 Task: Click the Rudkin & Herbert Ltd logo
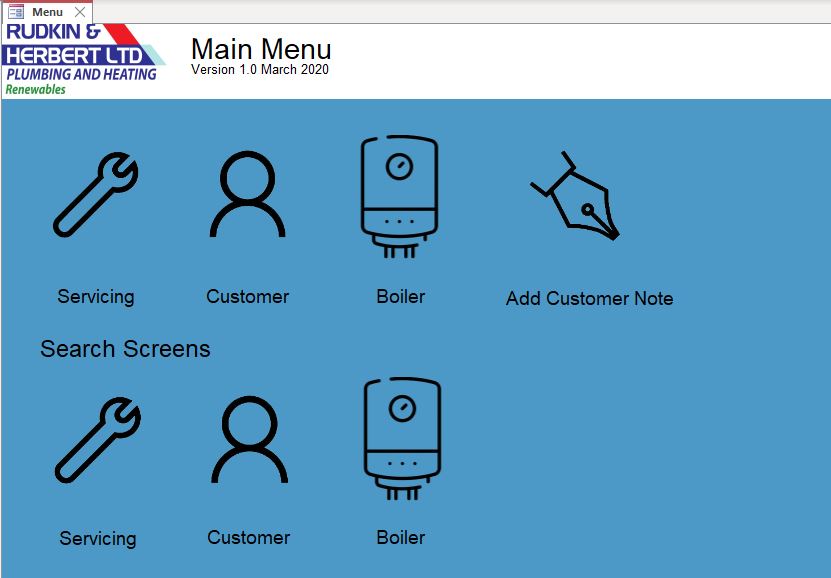click(83, 60)
